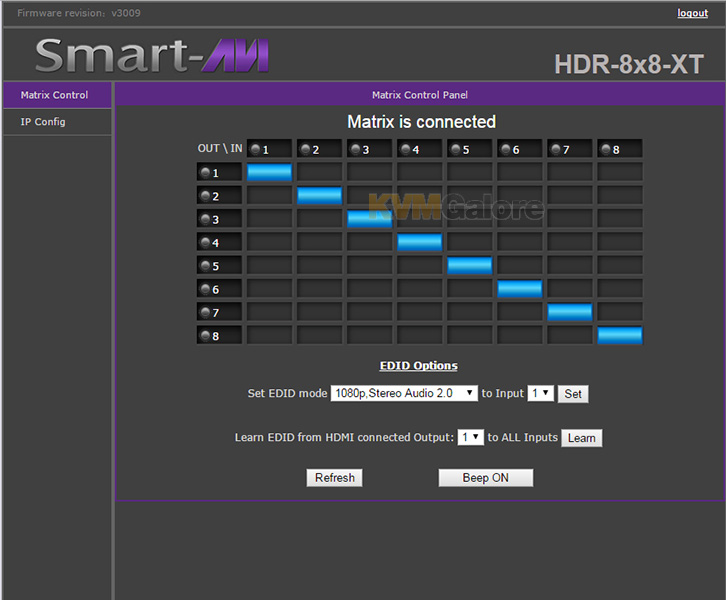Select the input column 6 header button
Viewport: 726px width, 600px height.
click(519, 149)
